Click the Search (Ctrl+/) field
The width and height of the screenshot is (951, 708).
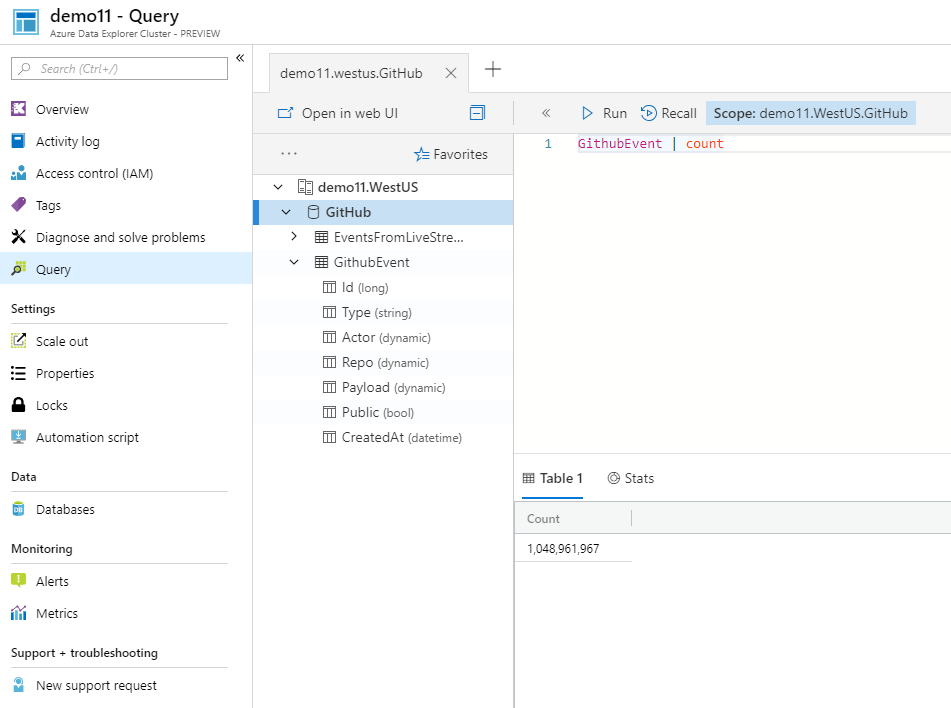pyautogui.click(x=118, y=68)
